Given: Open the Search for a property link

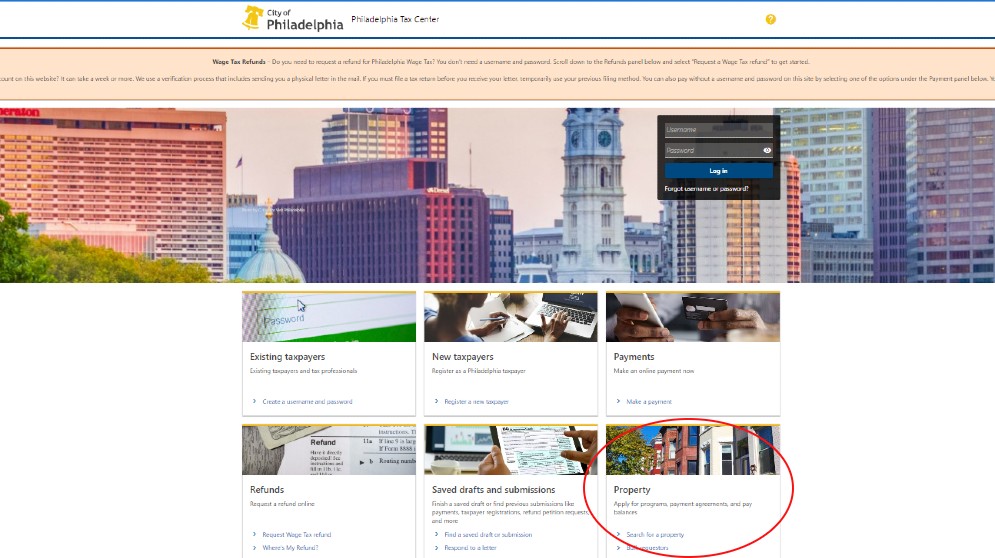Looking at the screenshot, I should (655, 535).
